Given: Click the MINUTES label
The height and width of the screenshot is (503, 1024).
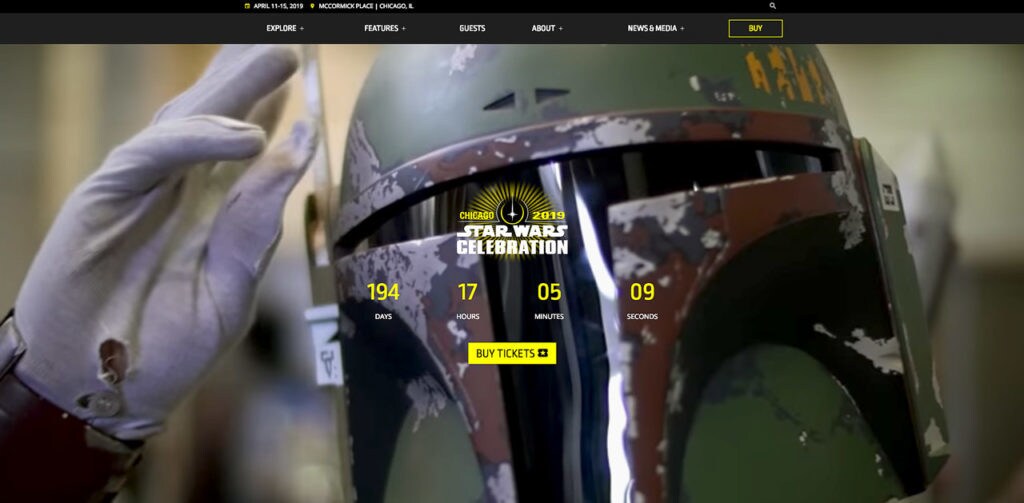Looking at the screenshot, I should (549, 317).
